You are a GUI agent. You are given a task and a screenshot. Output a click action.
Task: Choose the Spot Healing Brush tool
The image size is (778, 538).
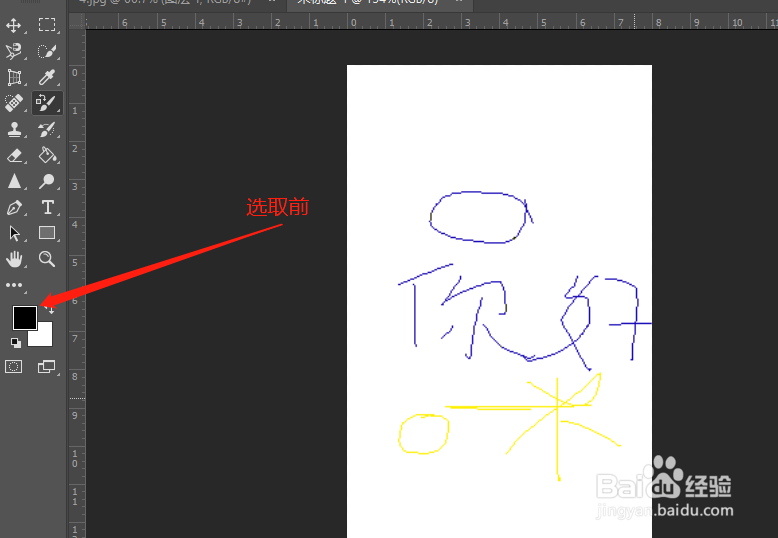[13, 103]
